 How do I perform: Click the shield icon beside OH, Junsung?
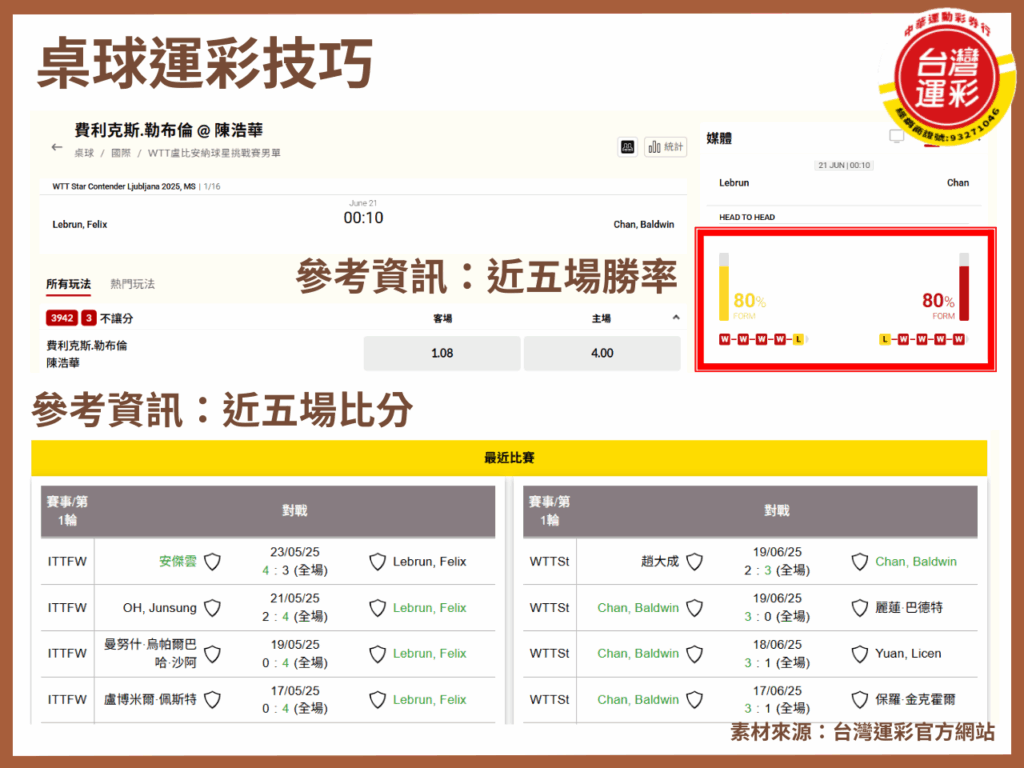212,608
